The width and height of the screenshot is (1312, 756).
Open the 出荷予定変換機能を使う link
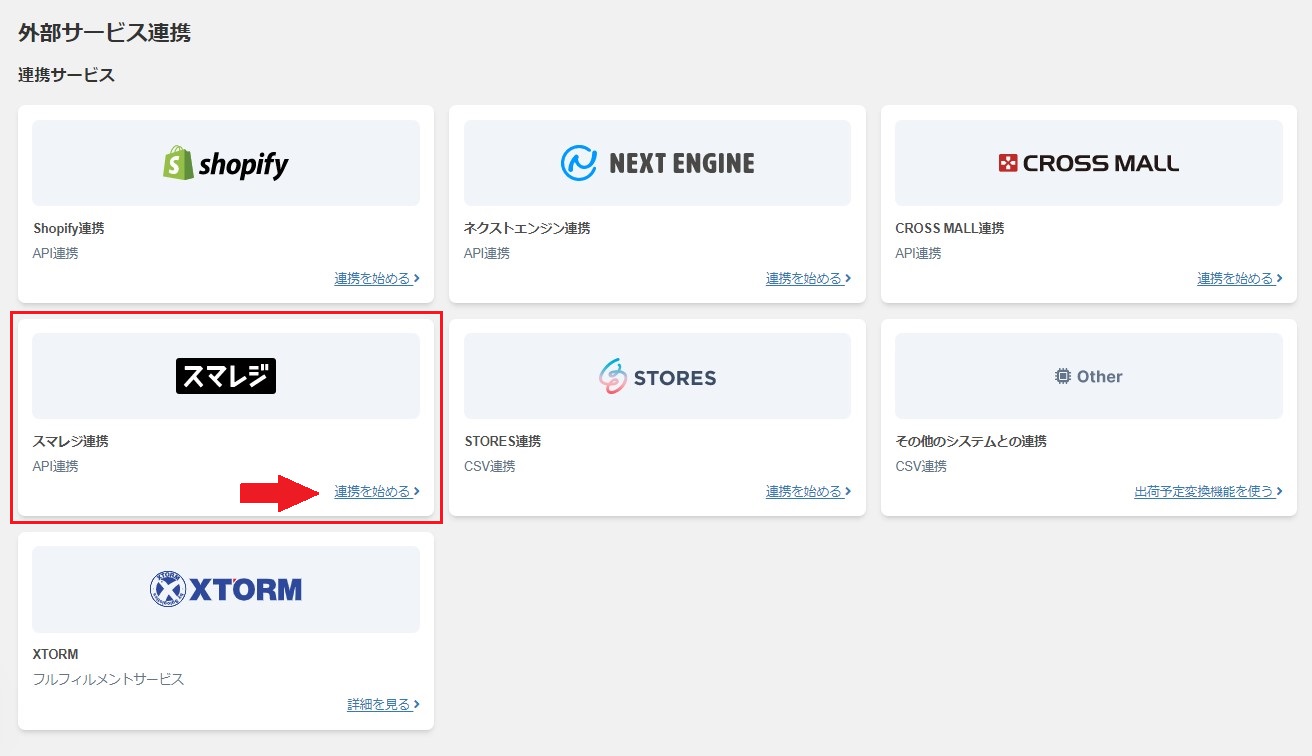click(x=1209, y=492)
